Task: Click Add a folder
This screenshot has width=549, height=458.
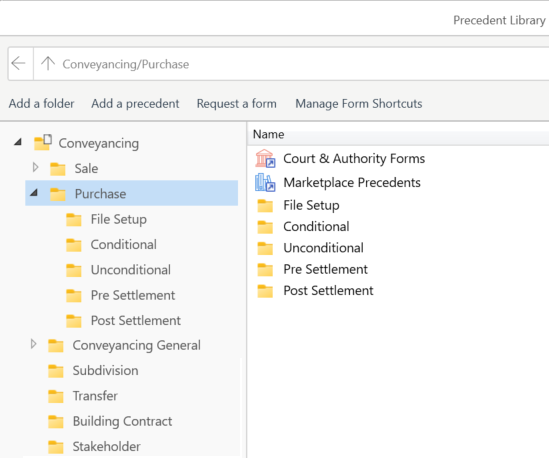Action: [x=41, y=104]
